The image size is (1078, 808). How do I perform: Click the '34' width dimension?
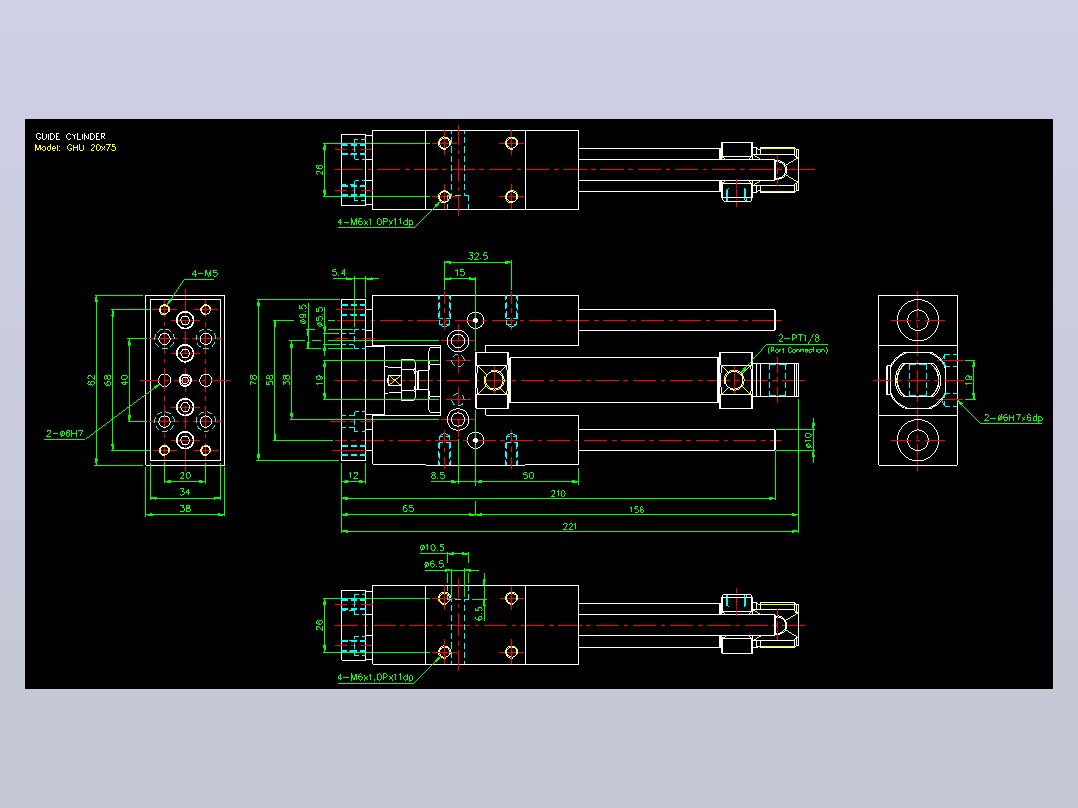(185, 492)
